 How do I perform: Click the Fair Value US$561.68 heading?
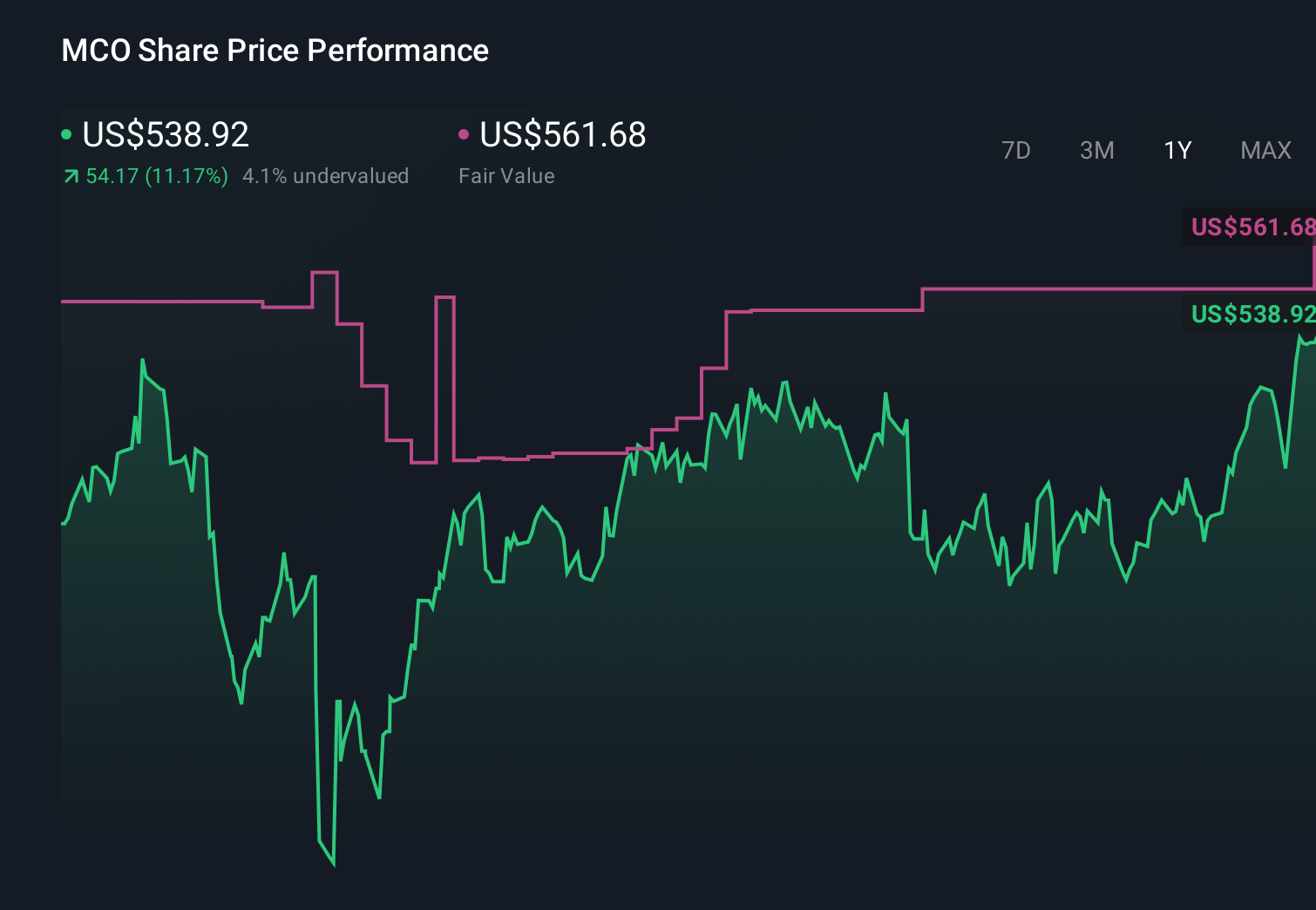point(563,135)
